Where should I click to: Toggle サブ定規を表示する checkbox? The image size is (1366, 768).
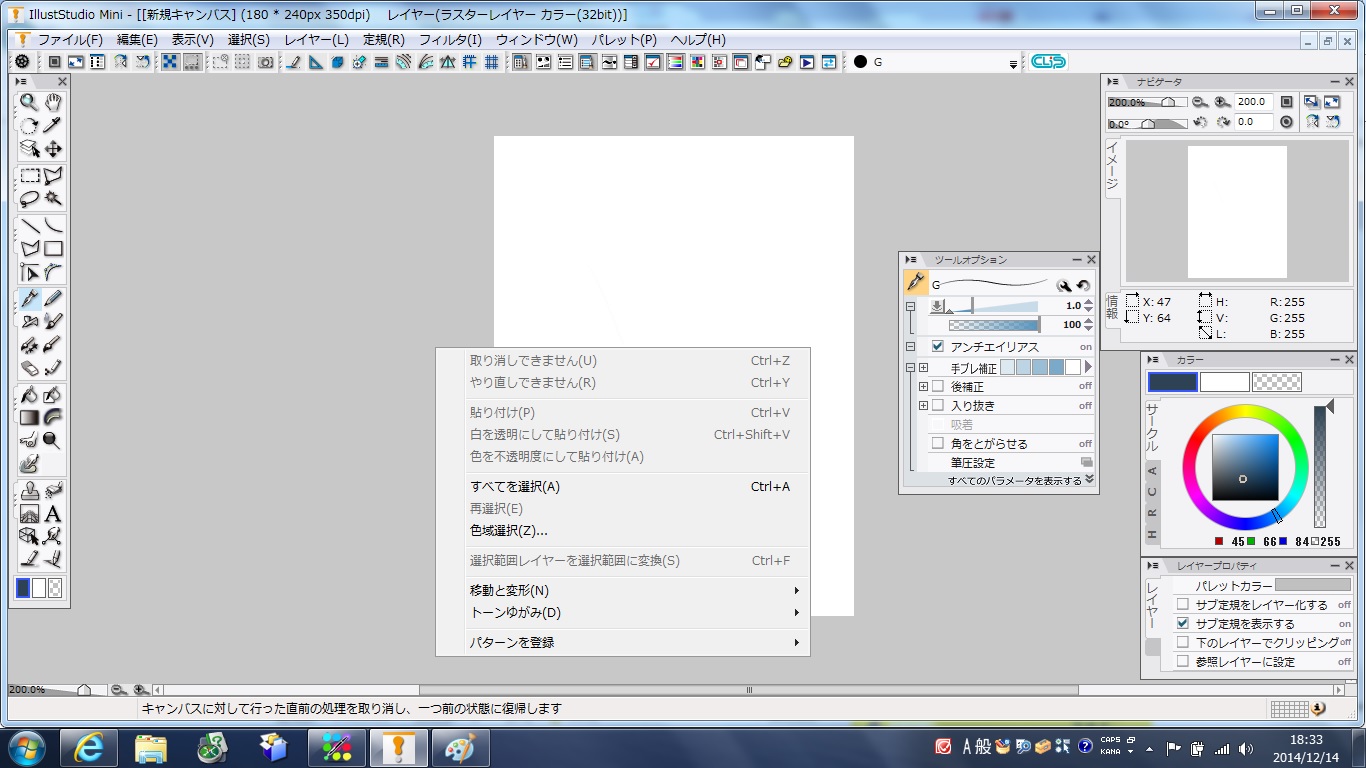point(1183,623)
